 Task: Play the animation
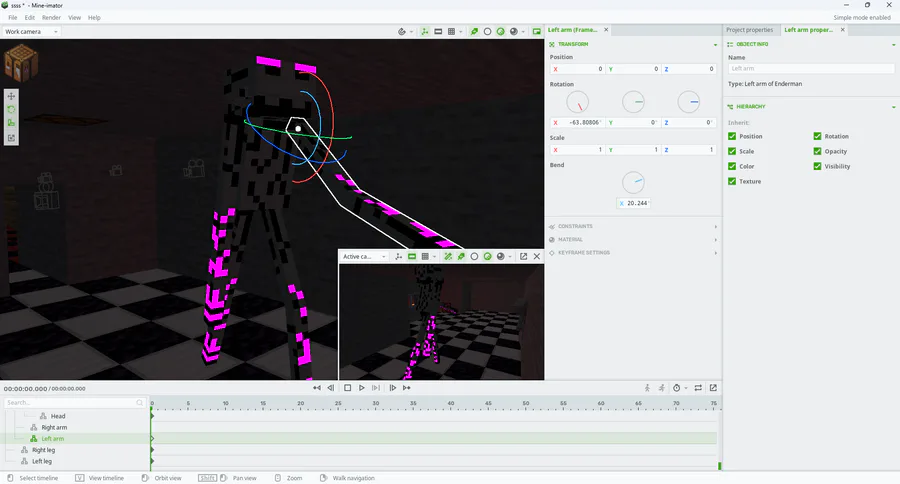tap(362, 388)
